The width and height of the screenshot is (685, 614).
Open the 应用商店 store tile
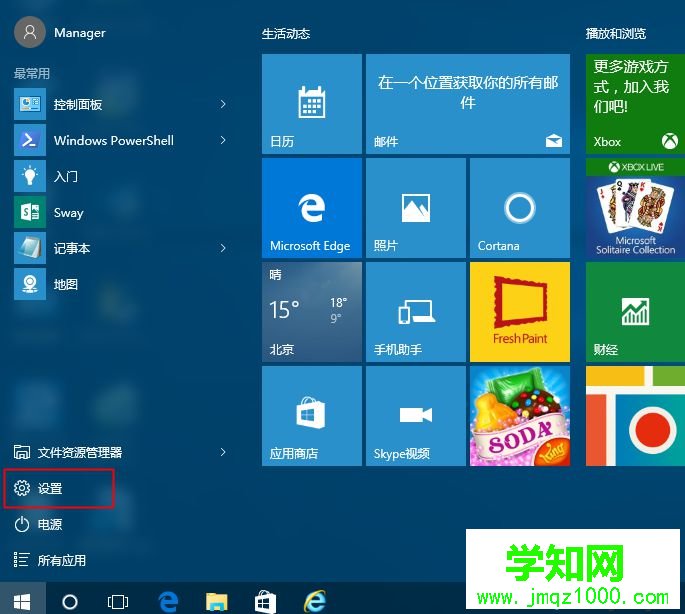coord(311,416)
